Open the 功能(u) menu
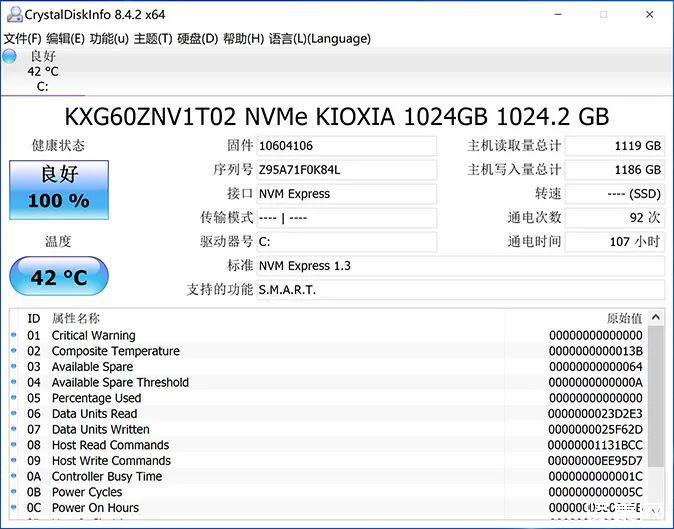This screenshot has width=674, height=529. (109, 39)
